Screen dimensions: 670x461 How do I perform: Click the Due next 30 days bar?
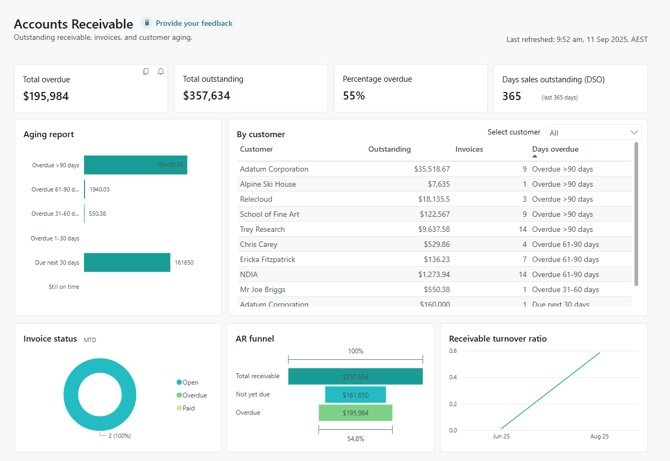tap(127, 262)
